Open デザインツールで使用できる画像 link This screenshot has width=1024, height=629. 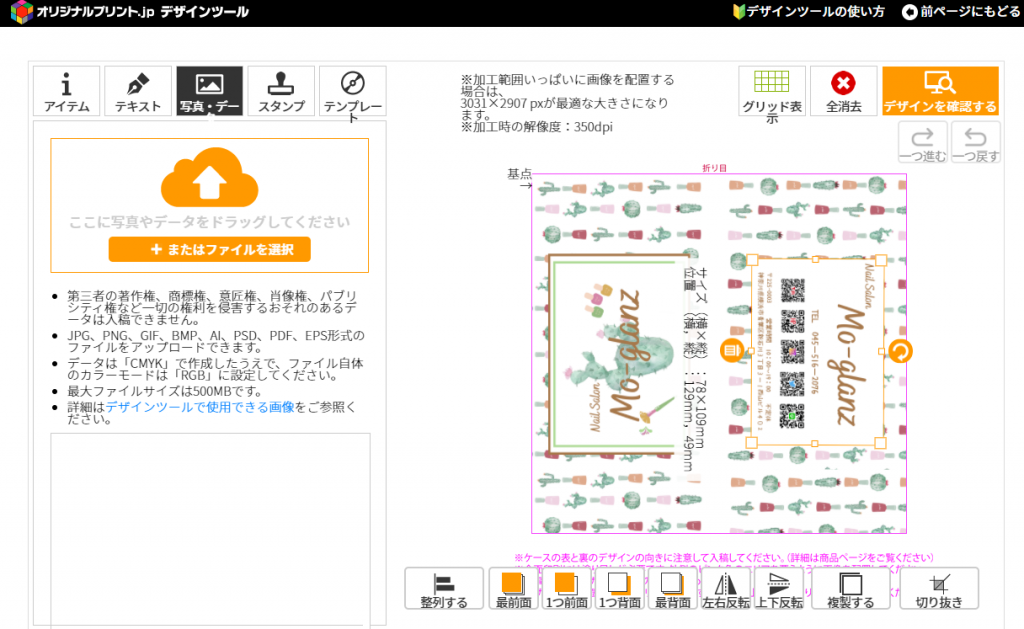point(200,407)
